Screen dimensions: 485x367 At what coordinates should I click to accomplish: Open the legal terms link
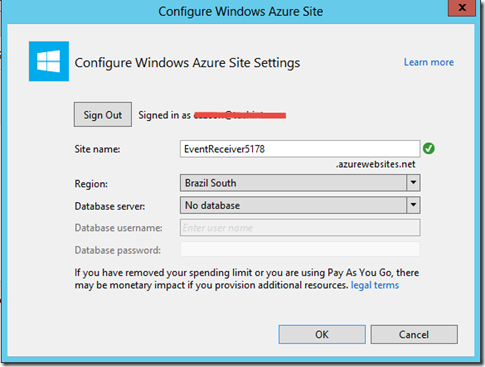pyautogui.click(x=375, y=285)
